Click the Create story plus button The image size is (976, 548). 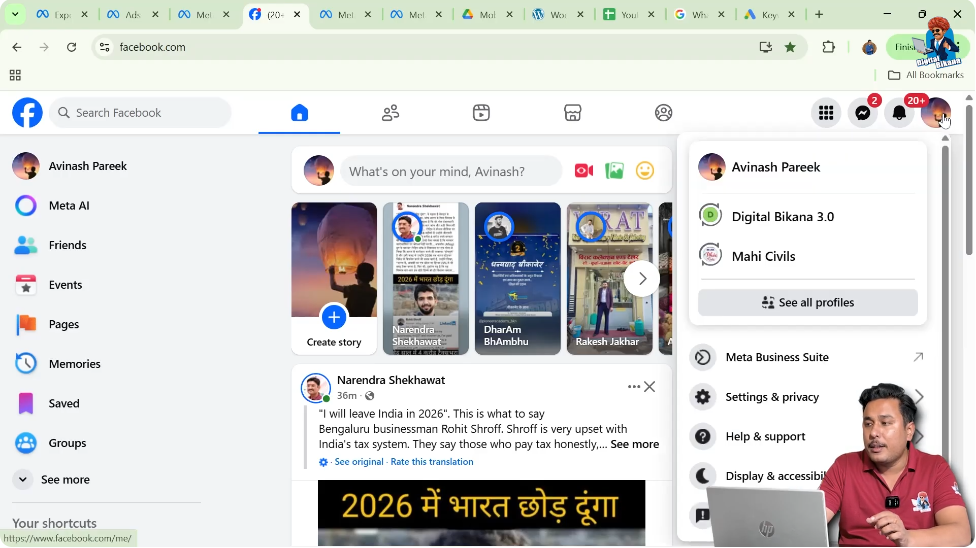pyautogui.click(x=334, y=317)
